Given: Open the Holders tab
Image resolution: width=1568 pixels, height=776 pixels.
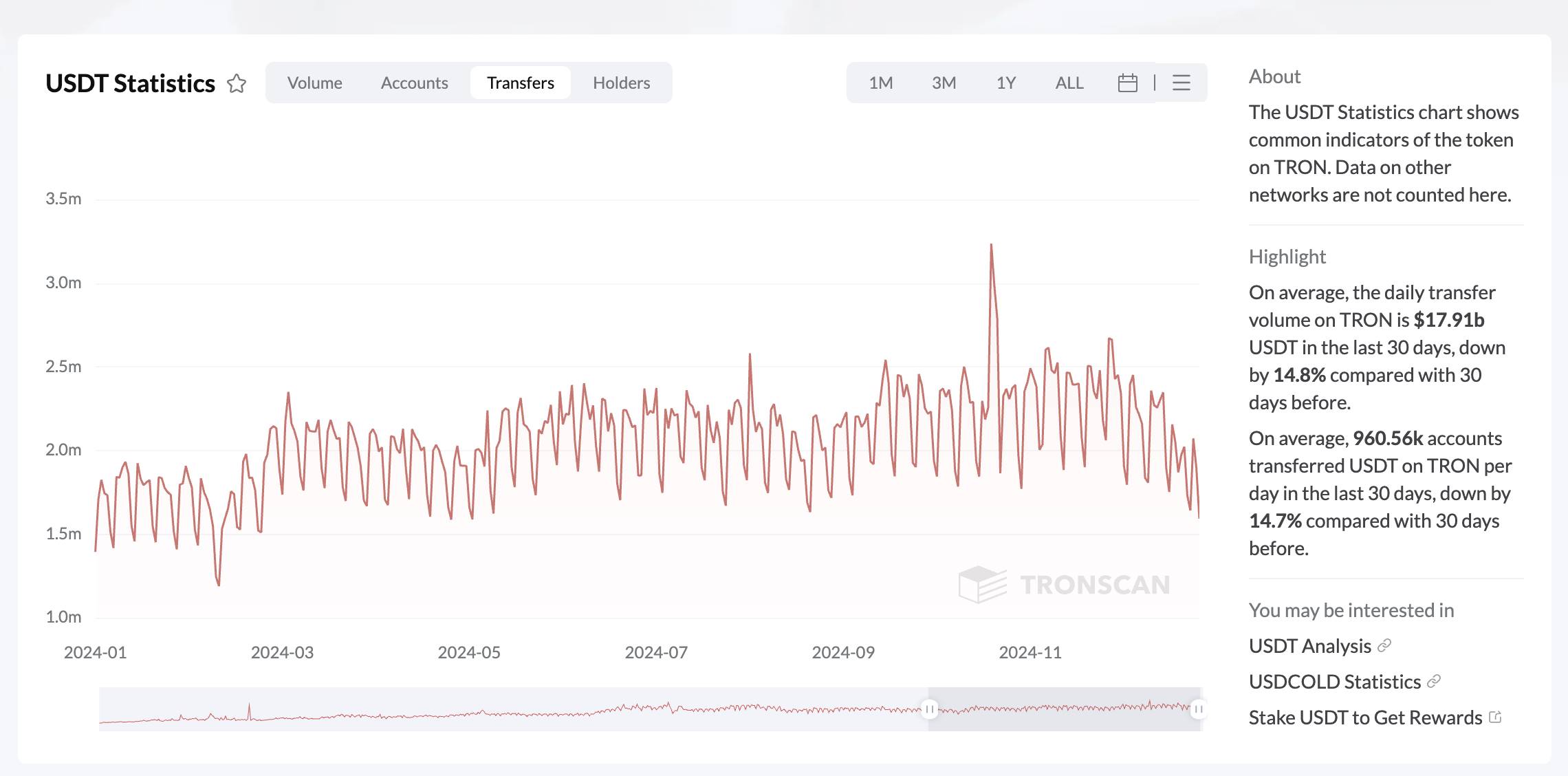Looking at the screenshot, I should (x=622, y=83).
